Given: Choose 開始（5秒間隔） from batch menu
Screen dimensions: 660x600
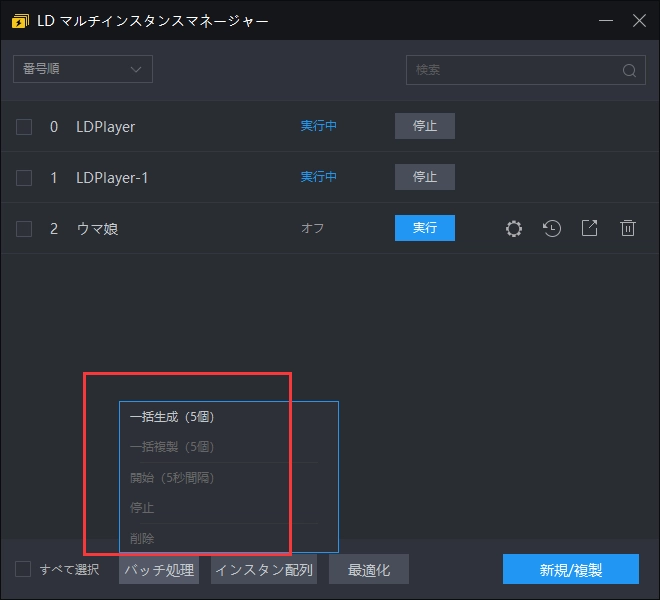Looking at the screenshot, I should pos(229,478).
